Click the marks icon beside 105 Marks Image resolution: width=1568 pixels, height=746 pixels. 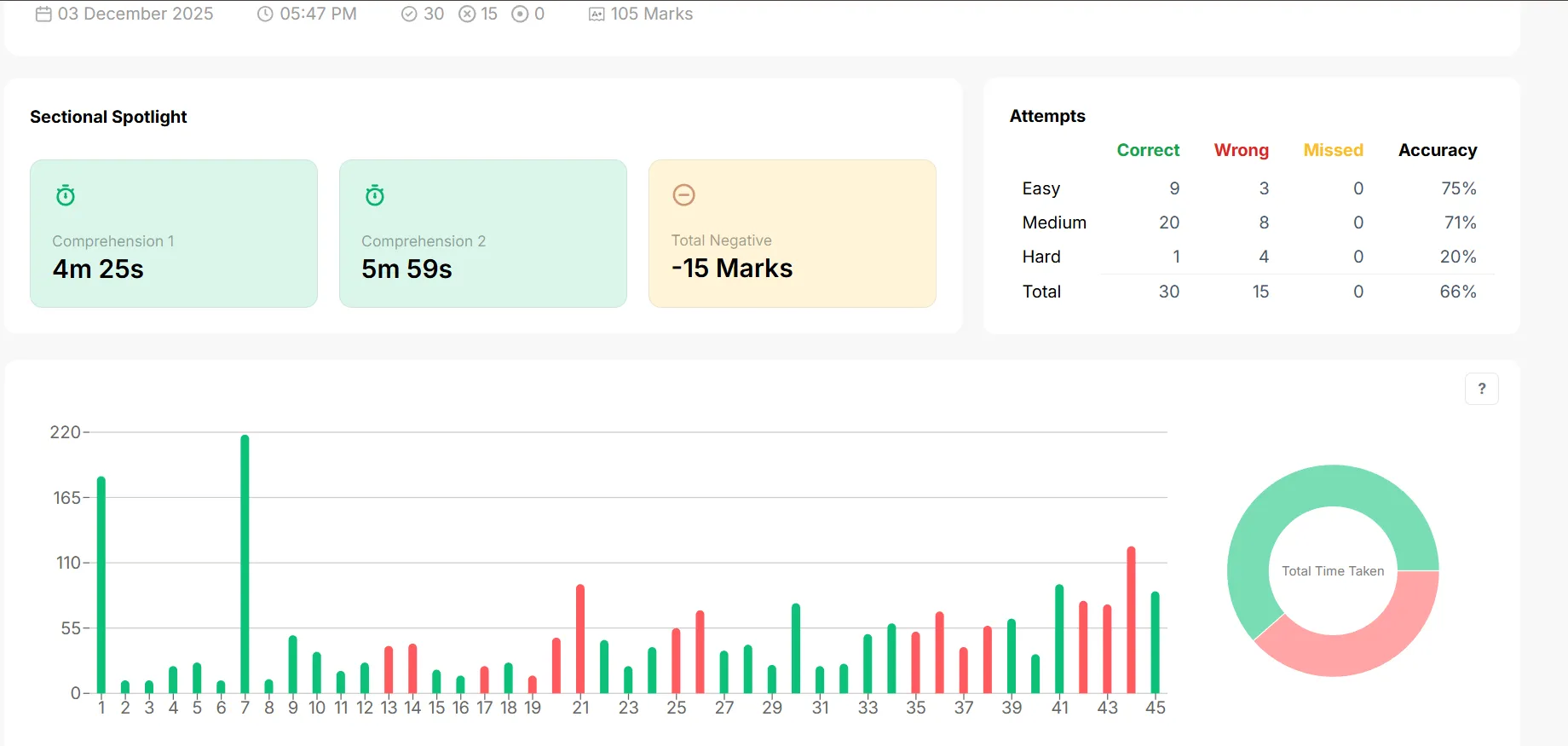(597, 14)
